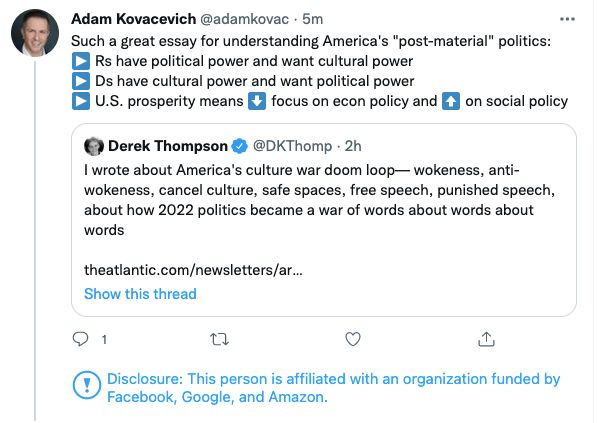The width and height of the screenshot is (598, 423).
Task: Open the quoted tweet about culture war doom loop
Action: tap(324, 220)
